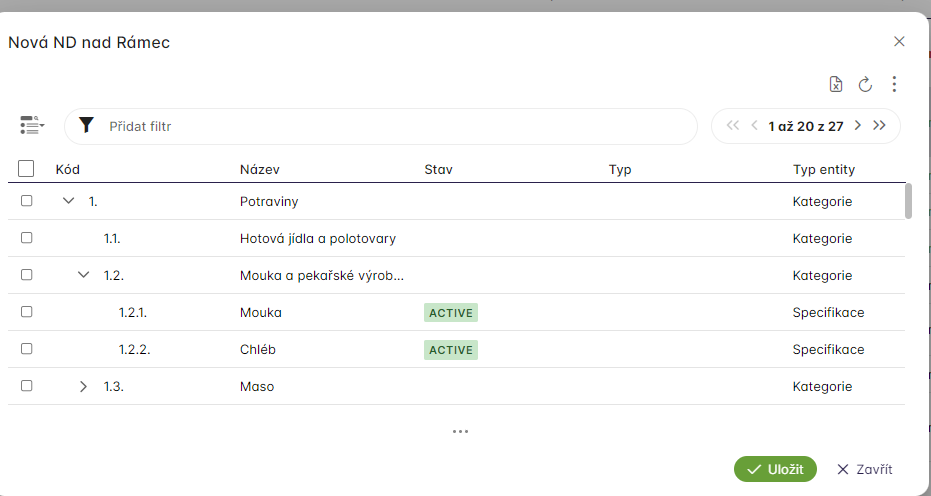Collapse the 1. Potraviny category
Viewport: 931px width, 496px height.
pyautogui.click(x=69, y=201)
